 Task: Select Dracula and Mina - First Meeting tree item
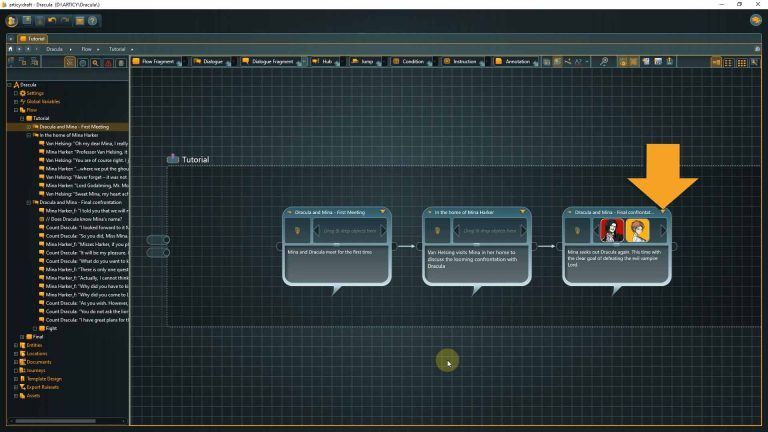click(74, 127)
